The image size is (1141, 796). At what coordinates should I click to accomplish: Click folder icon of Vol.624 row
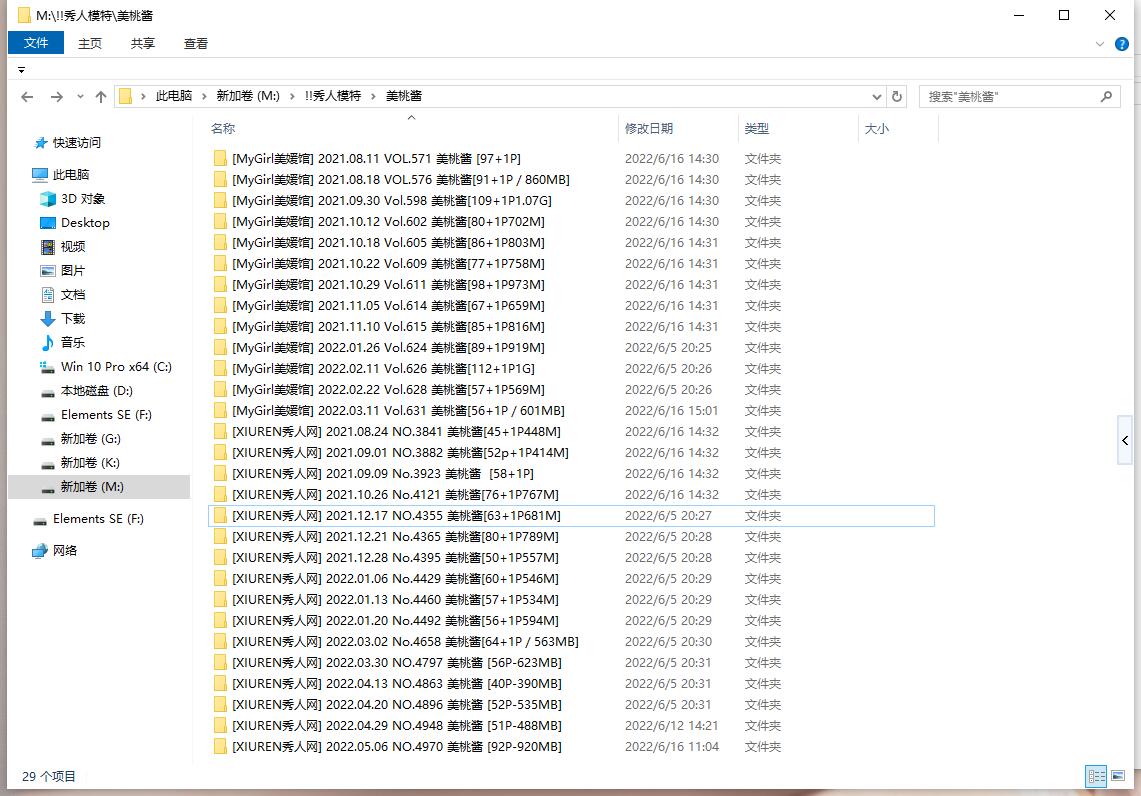coord(220,349)
